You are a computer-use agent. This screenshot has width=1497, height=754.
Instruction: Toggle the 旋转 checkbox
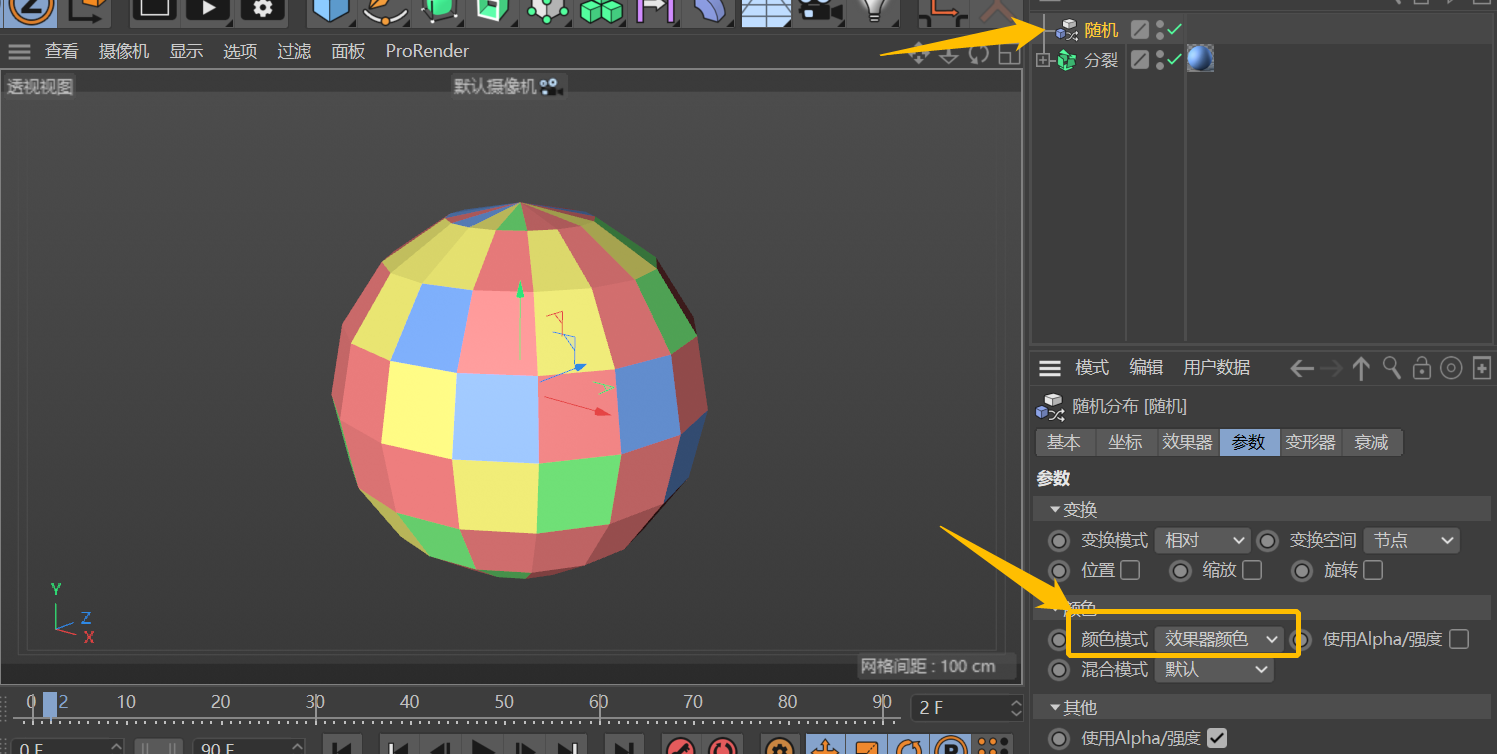1373,570
